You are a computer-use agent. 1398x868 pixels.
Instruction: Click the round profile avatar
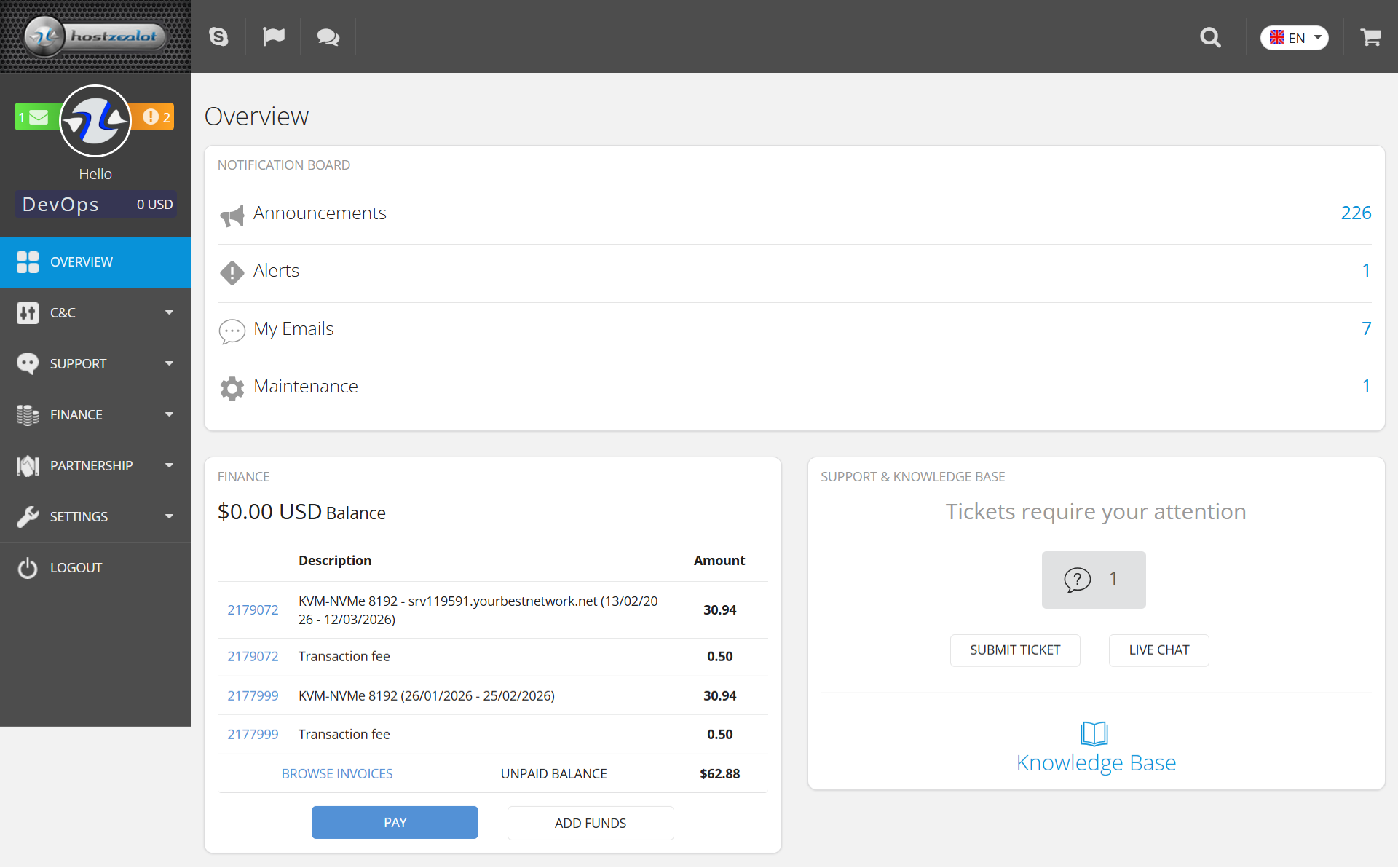tap(95, 121)
